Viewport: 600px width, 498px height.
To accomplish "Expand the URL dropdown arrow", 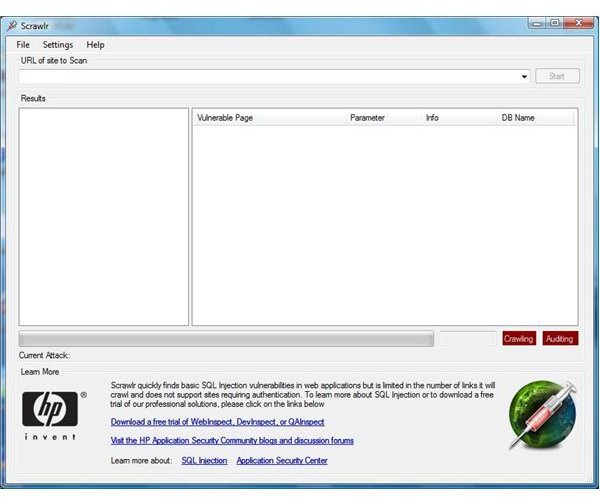I will pyautogui.click(x=524, y=77).
